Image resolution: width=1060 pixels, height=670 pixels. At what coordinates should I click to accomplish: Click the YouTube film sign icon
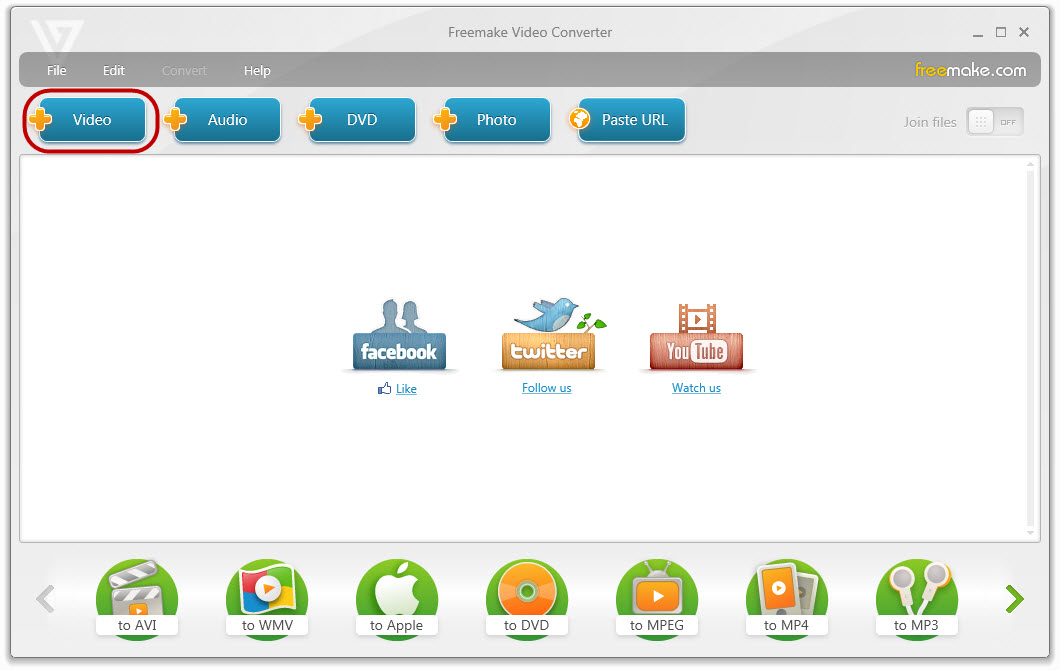[x=696, y=336]
